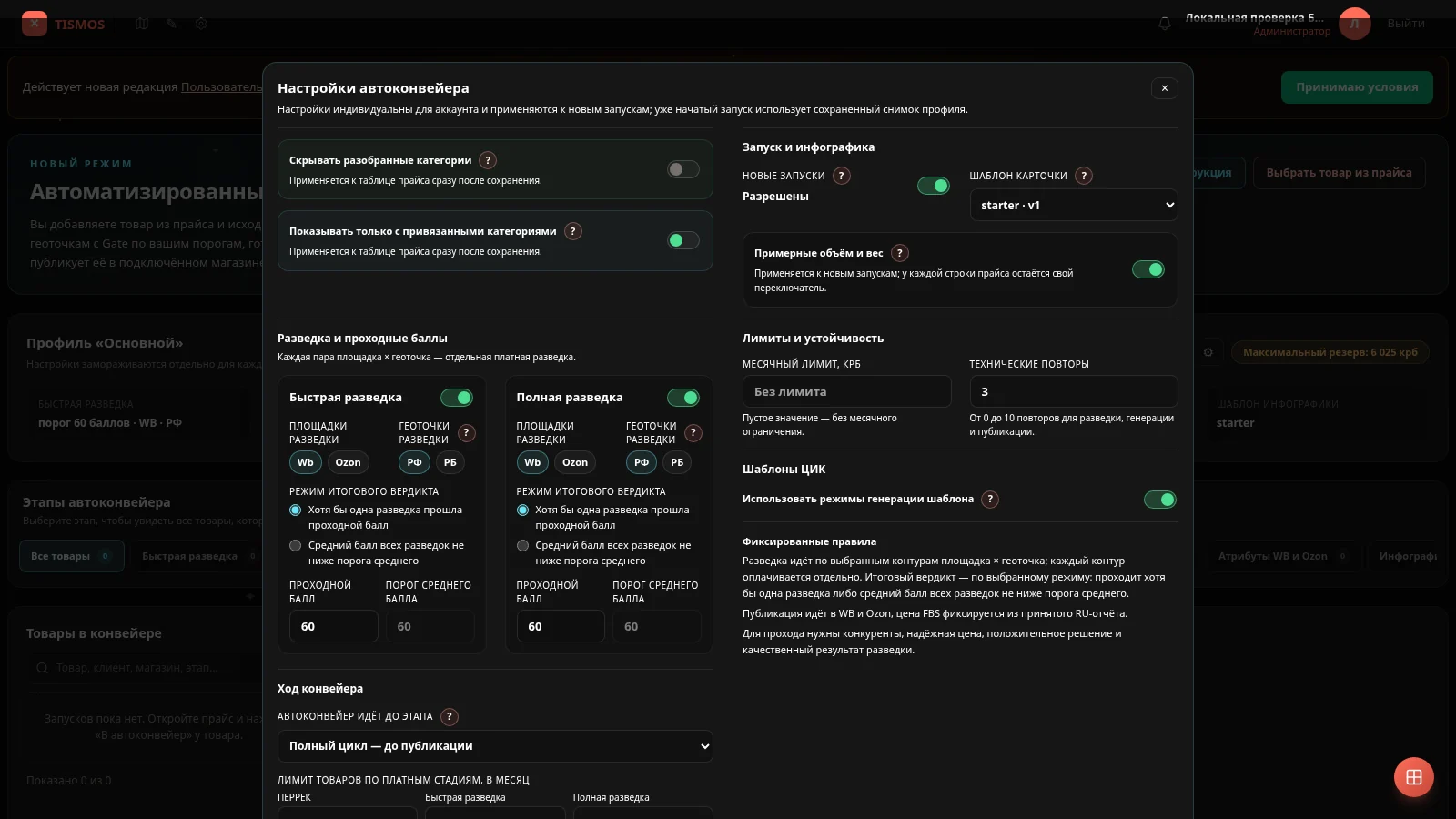Toggle "Показывать только с привязанными категориями" switch
The width and height of the screenshot is (1456, 819).
[x=682, y=240]
